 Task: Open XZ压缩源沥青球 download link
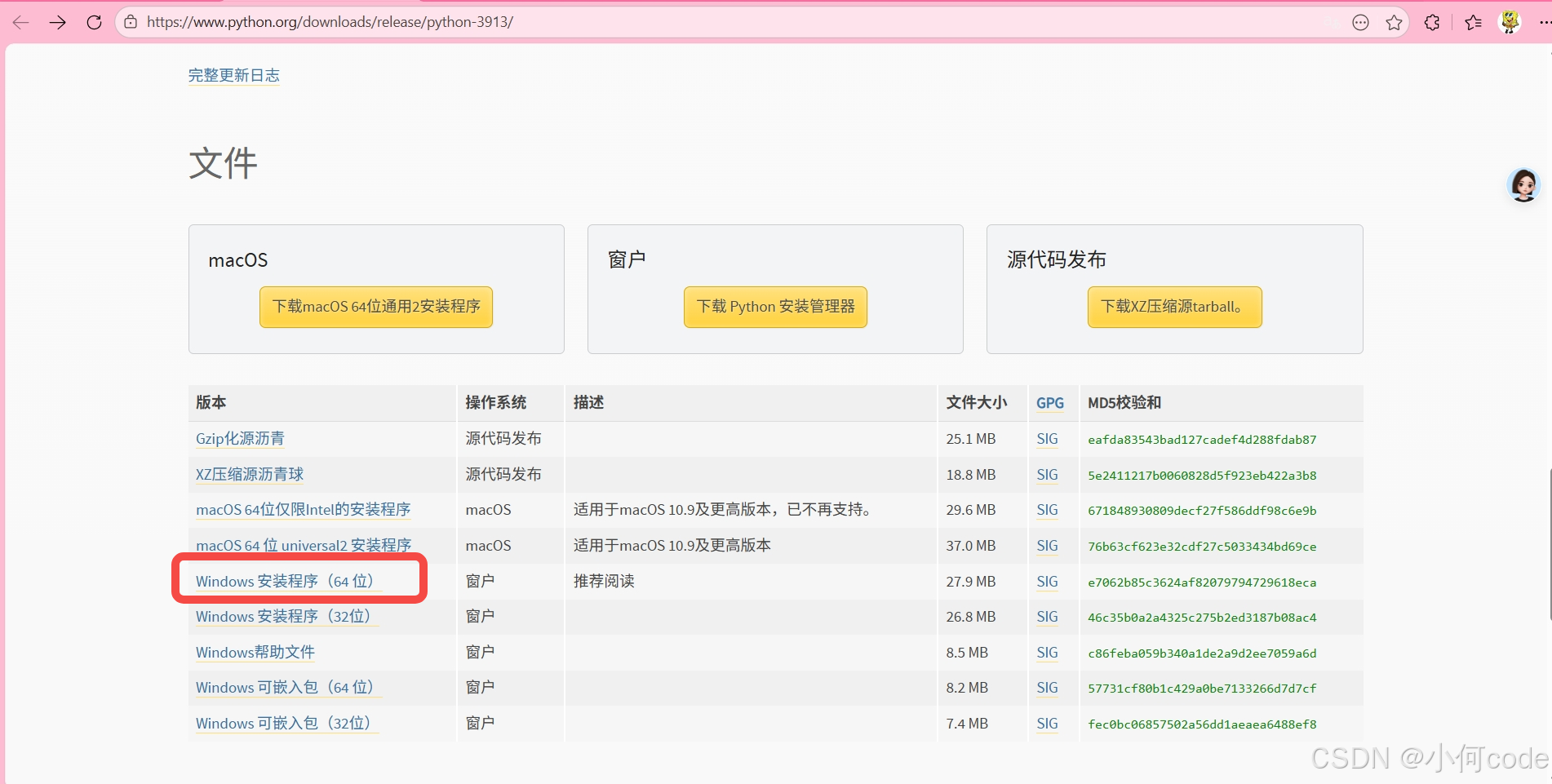[x=250, y=475]
